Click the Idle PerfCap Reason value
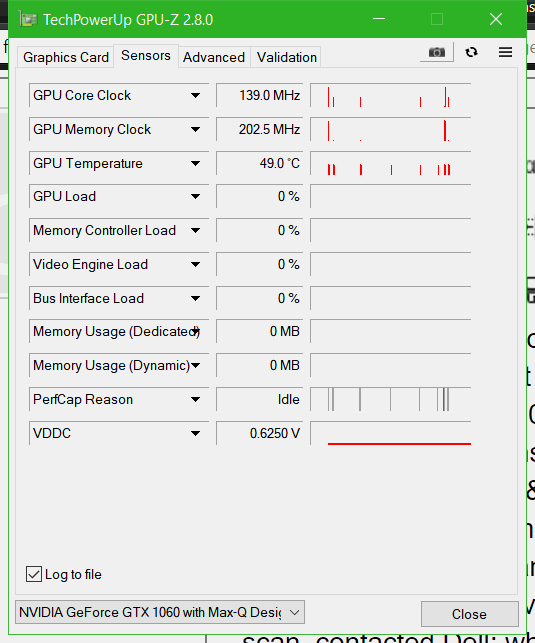The width and height of the screenshot is (535, 643). click(260, 399)
